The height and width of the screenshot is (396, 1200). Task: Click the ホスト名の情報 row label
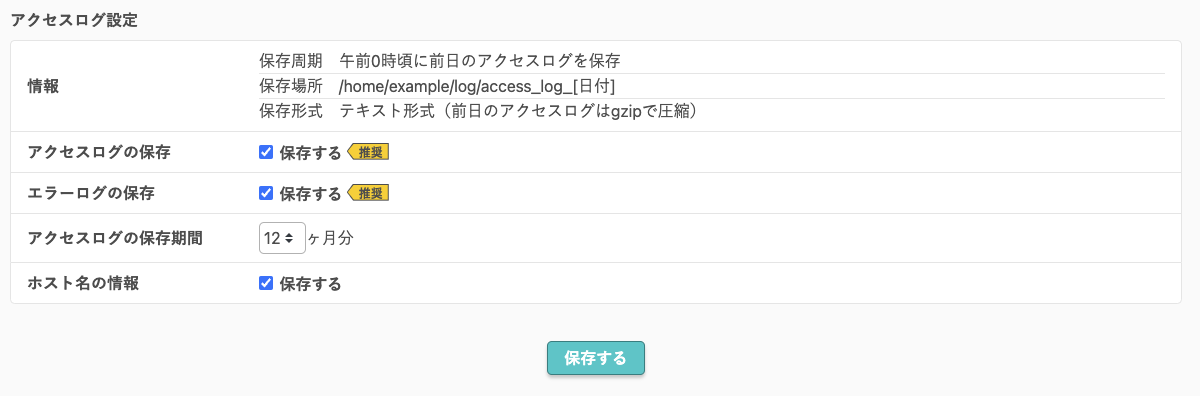[x=83, y=283]
